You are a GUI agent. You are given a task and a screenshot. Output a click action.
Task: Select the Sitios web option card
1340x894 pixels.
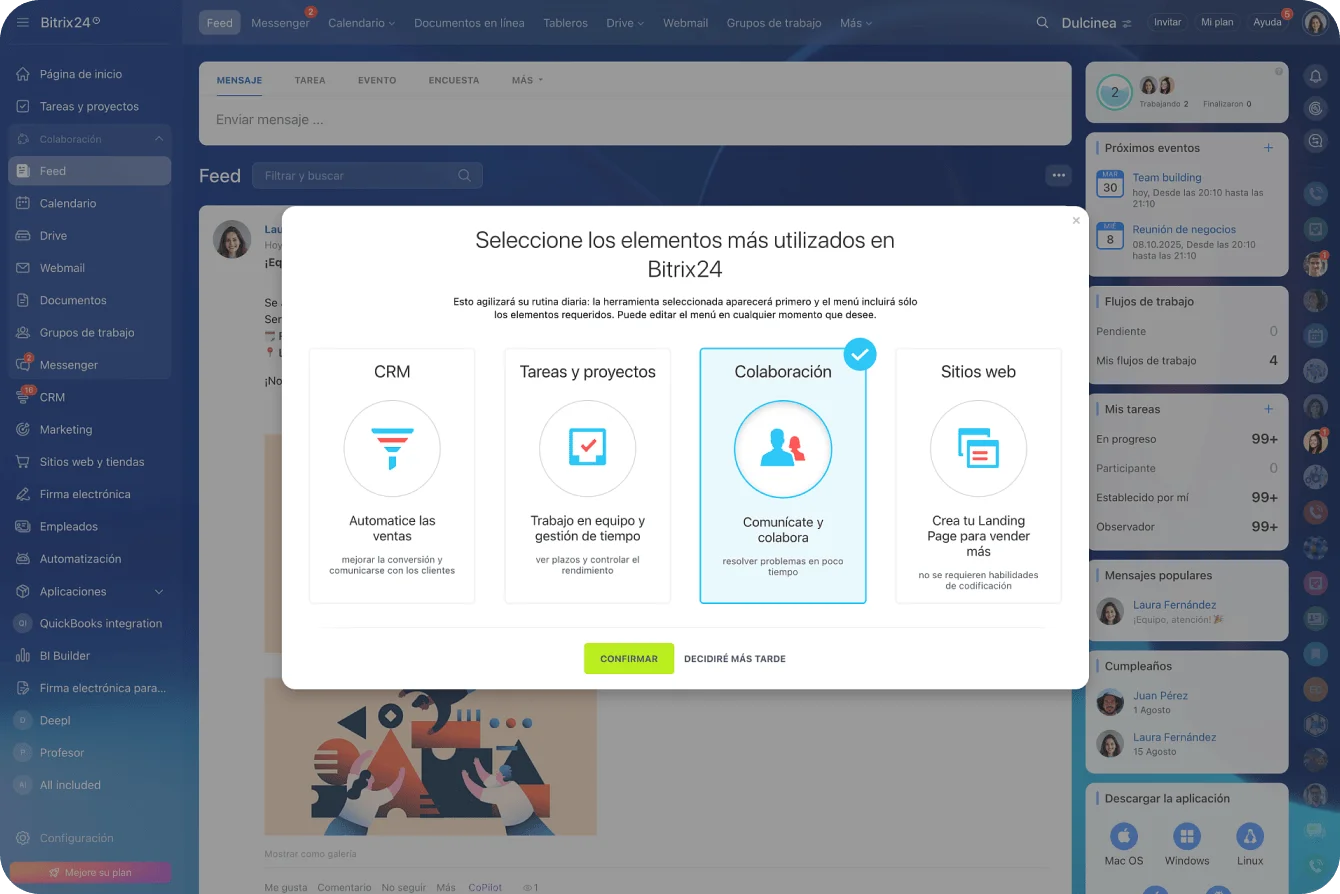pos(978,475)
